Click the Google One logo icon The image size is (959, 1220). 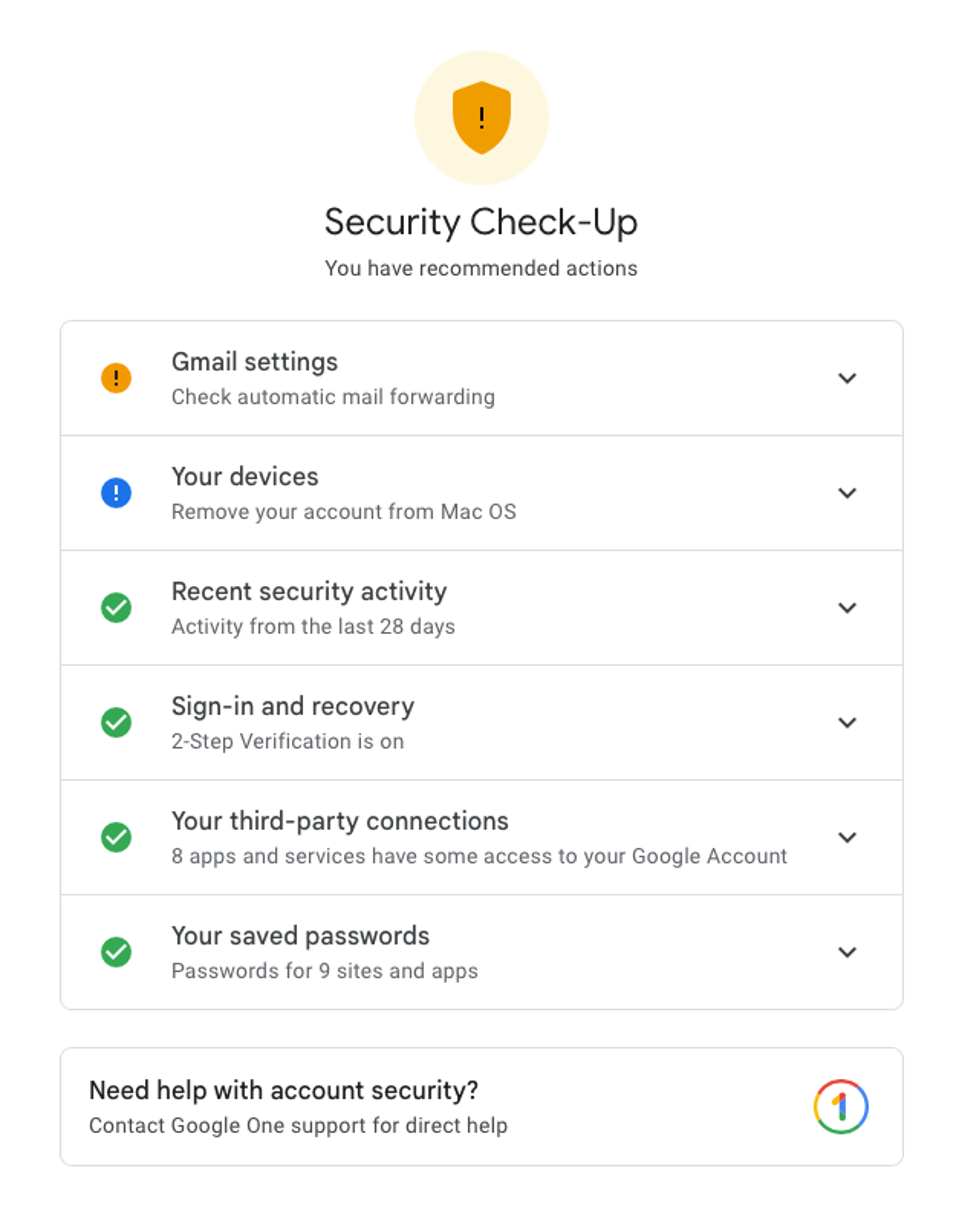click(841, 1107)
